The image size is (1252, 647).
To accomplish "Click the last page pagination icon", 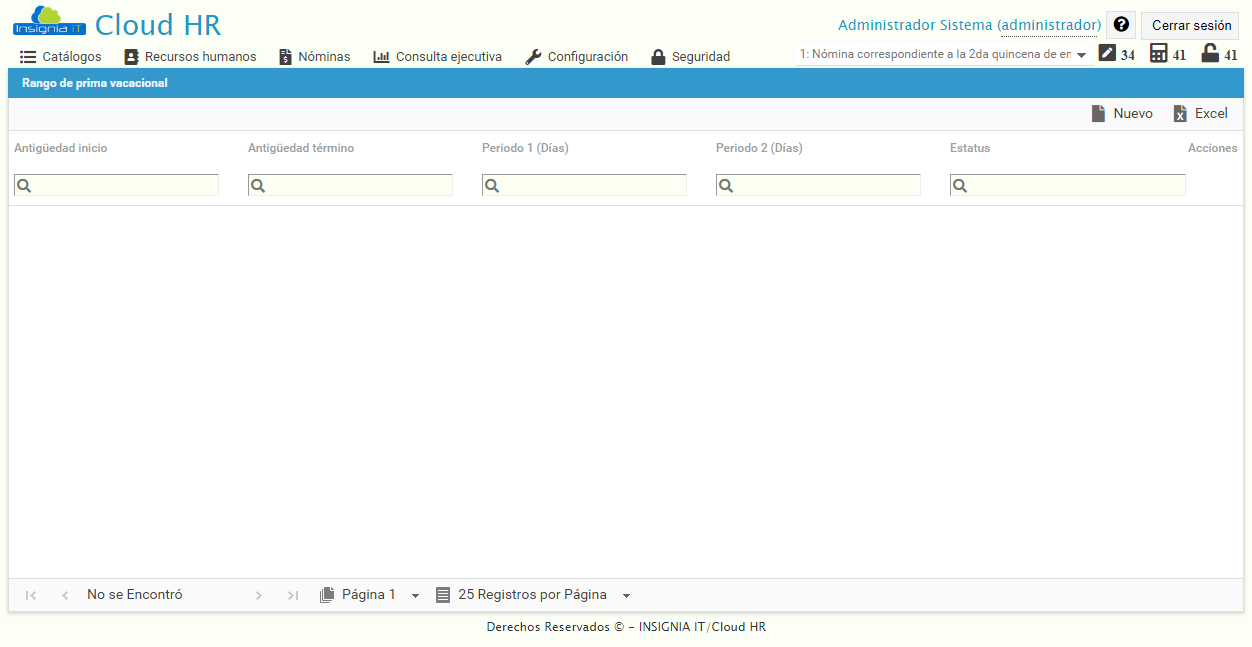I will pyautogui.click(x=292, y=594).
